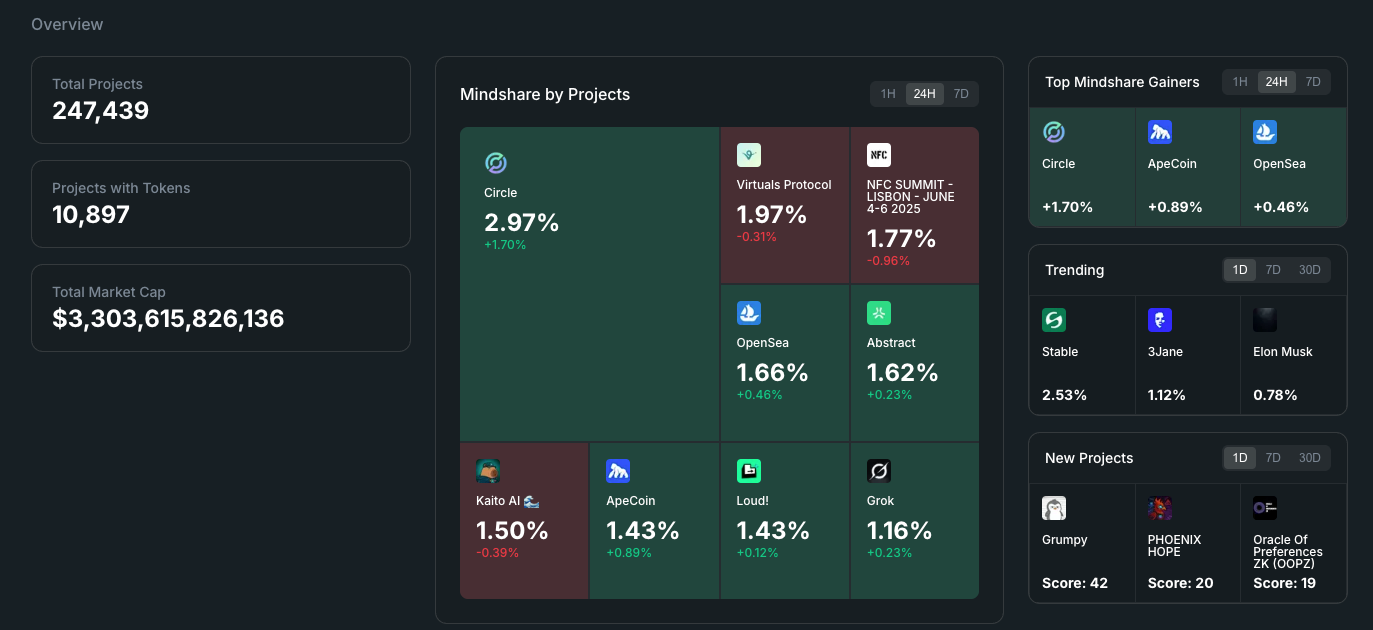Click the Abstract green icon in treemap
Viewport: 1373px width, 630px height.
[x=879, y=313]
